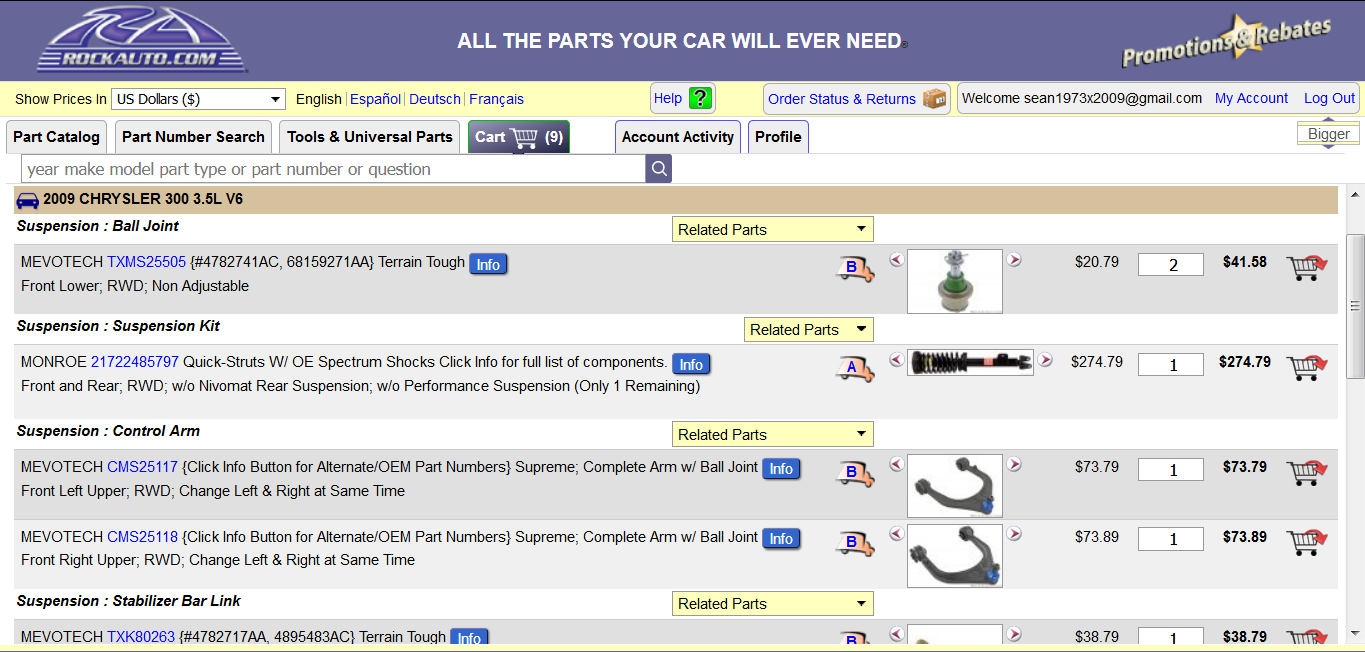Open Account Activity tab
Image resolution: width=1365 pixels, height=652 pixels.
[678, 137]
